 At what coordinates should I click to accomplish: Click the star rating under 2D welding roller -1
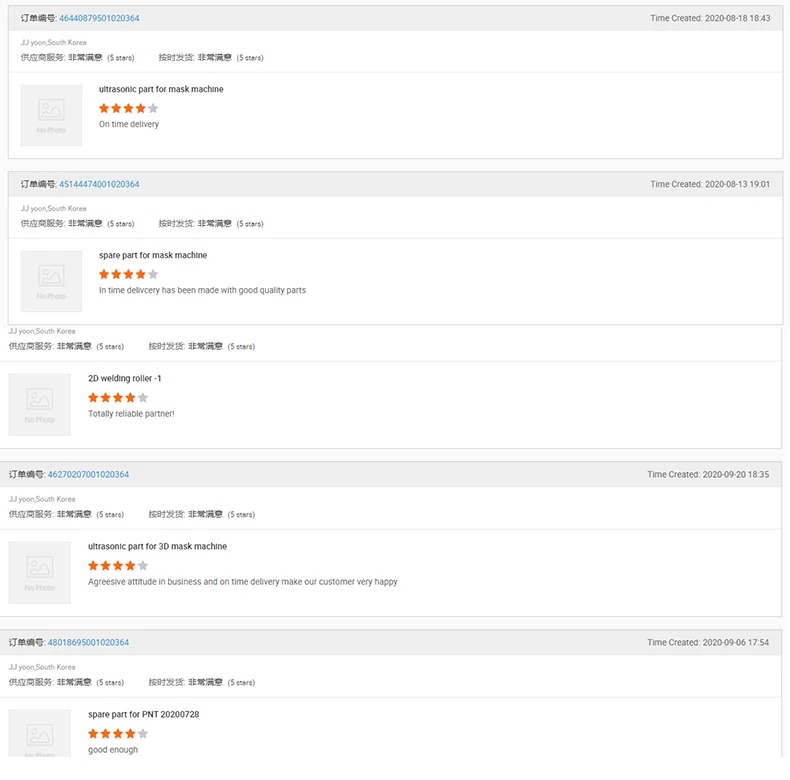(118, 398)
